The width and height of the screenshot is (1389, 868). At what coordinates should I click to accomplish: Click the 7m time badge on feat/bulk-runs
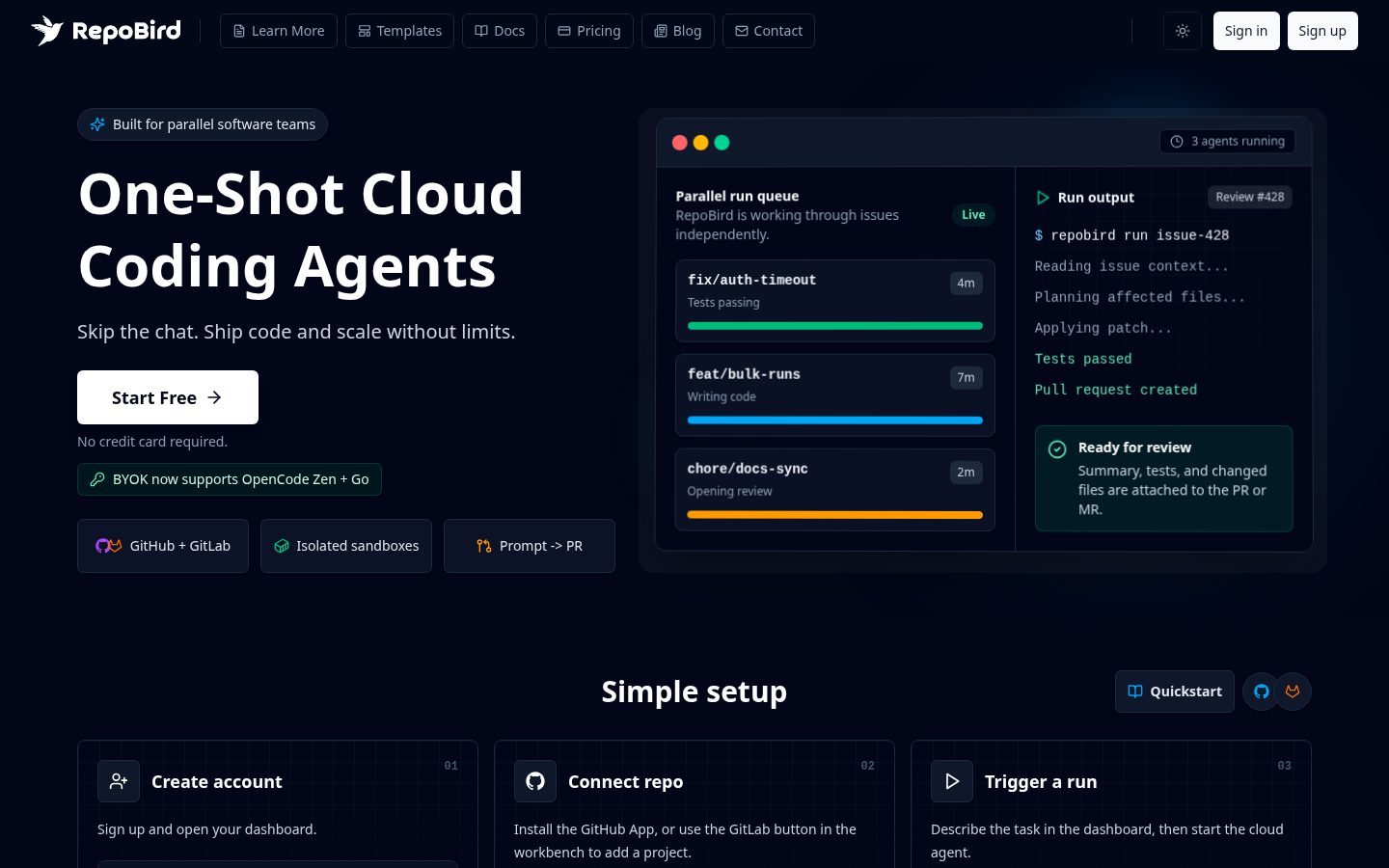(x=966, y=377)
